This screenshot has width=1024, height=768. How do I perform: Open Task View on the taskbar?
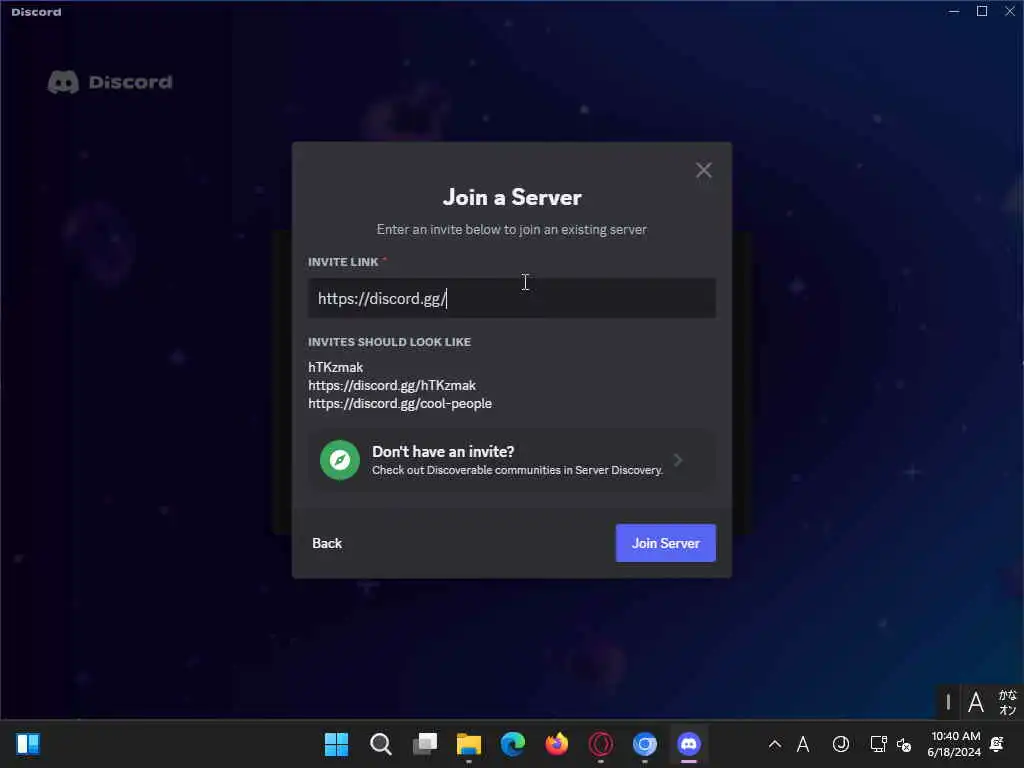(x=424, y=744)
